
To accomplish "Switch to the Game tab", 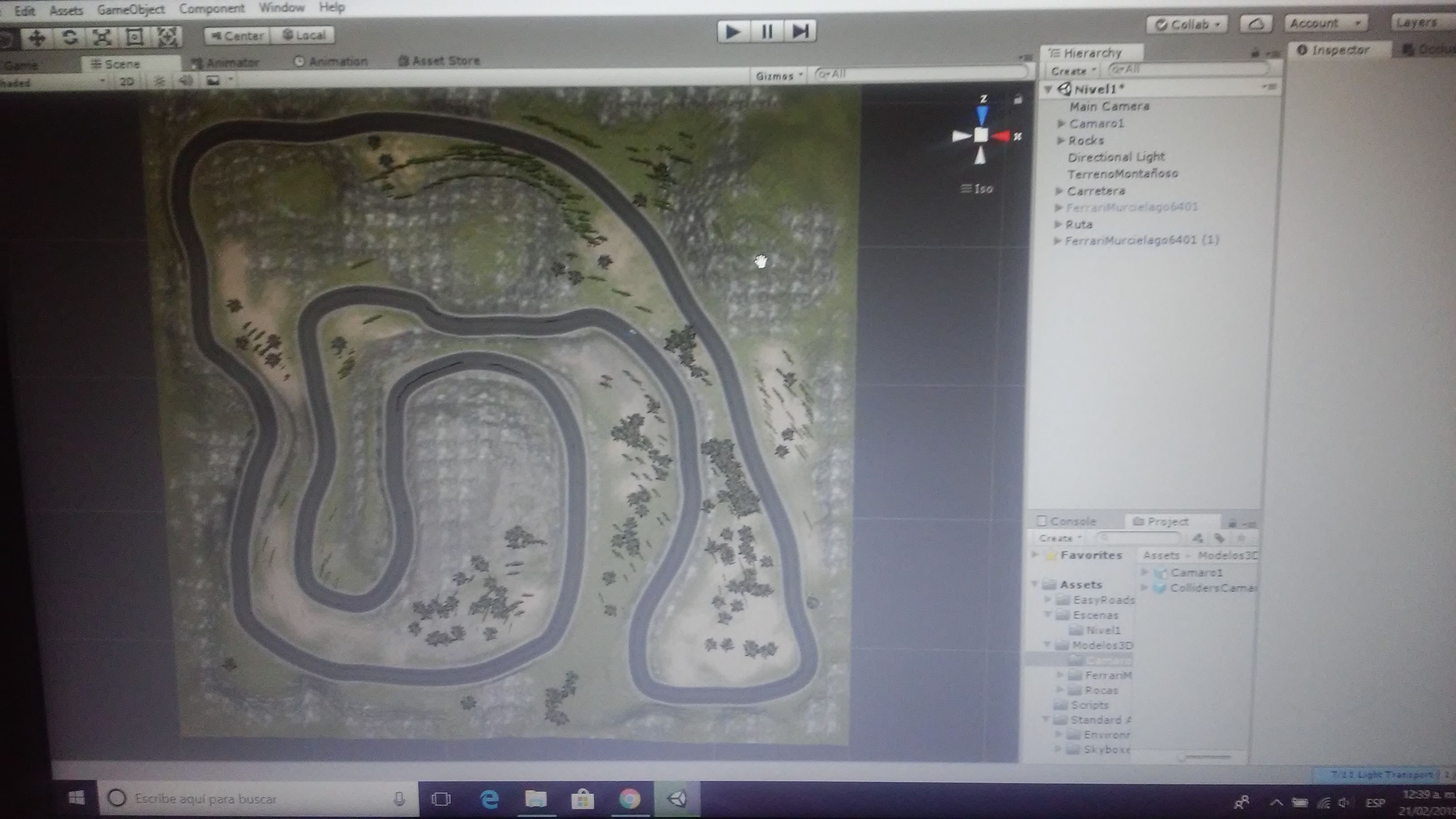I will tap(21, 66).
